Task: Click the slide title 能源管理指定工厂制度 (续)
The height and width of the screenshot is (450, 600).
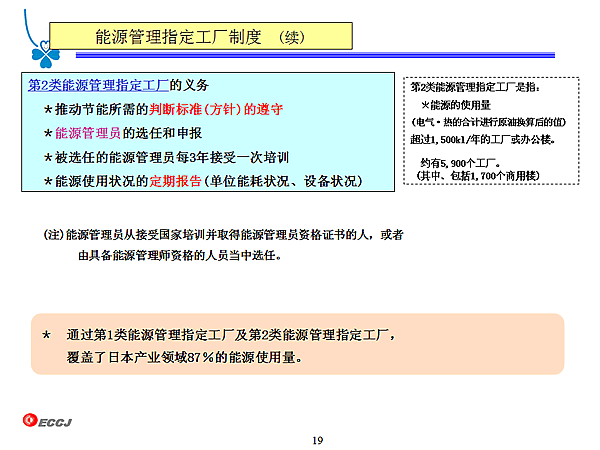Action: tap(200, 37)
